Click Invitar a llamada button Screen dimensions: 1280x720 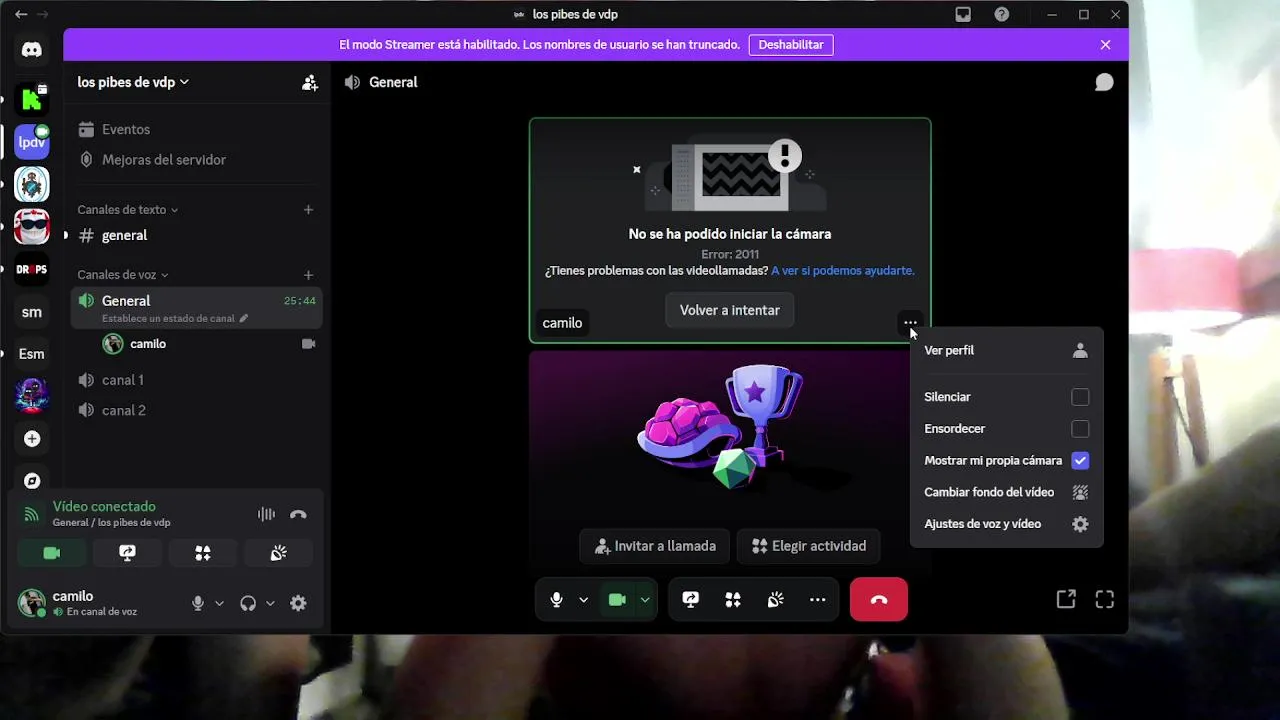coord(655,546)
